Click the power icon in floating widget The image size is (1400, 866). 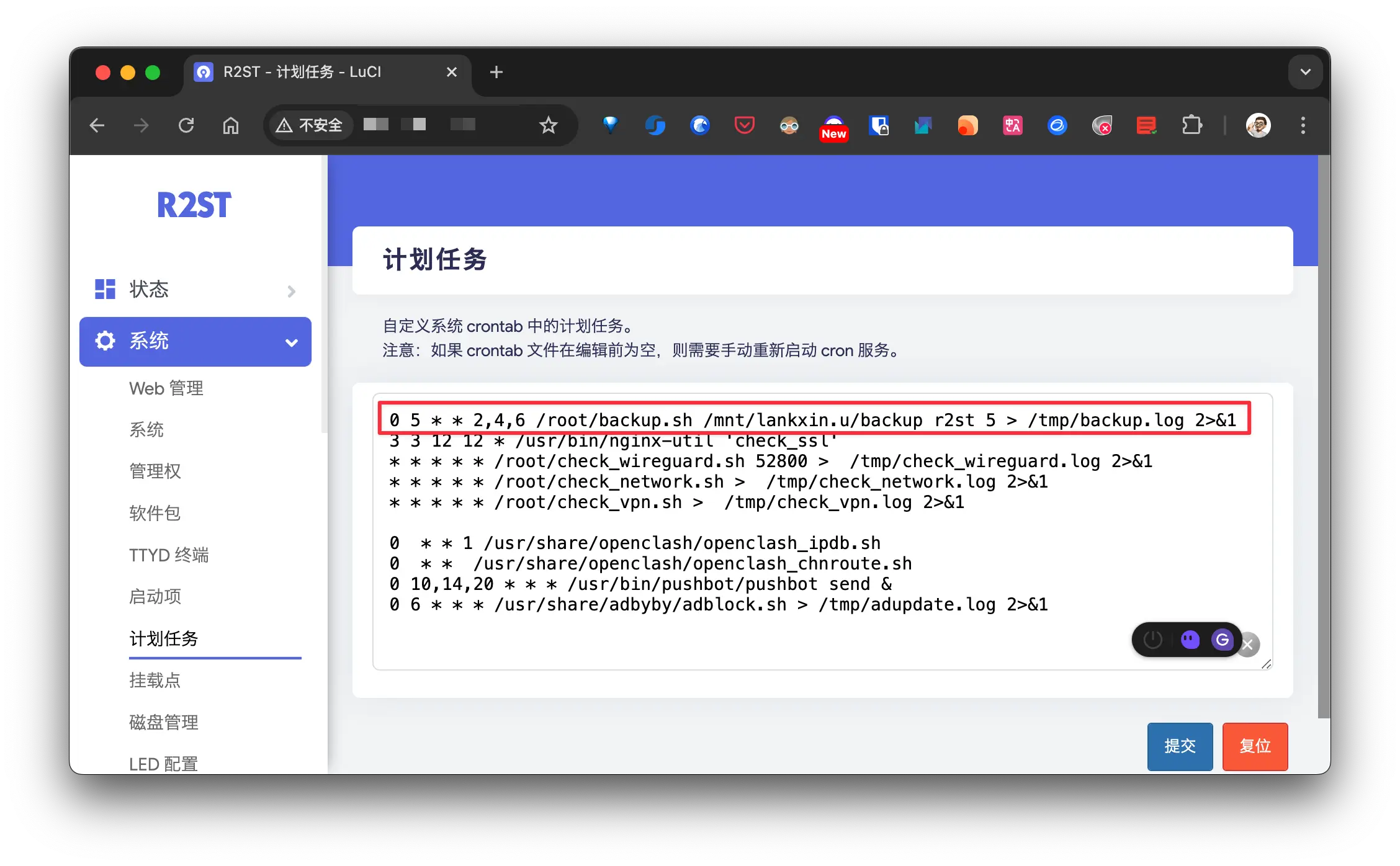tap(1152, 640)
